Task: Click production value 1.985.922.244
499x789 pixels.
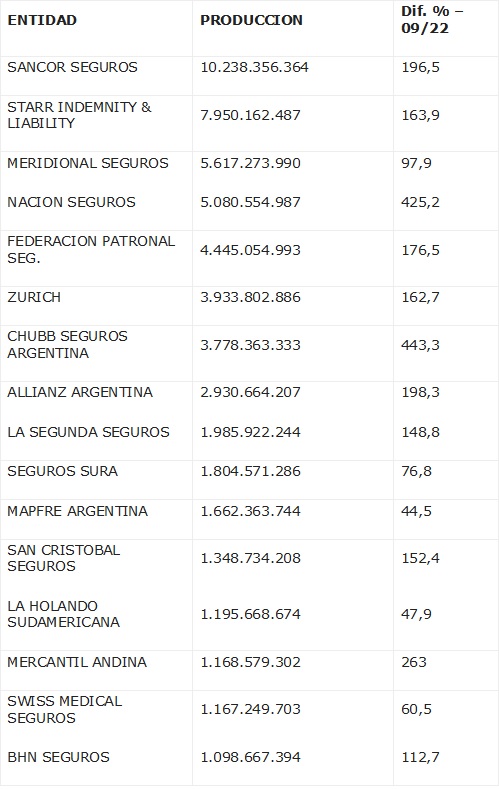Action: coord(251,432)
